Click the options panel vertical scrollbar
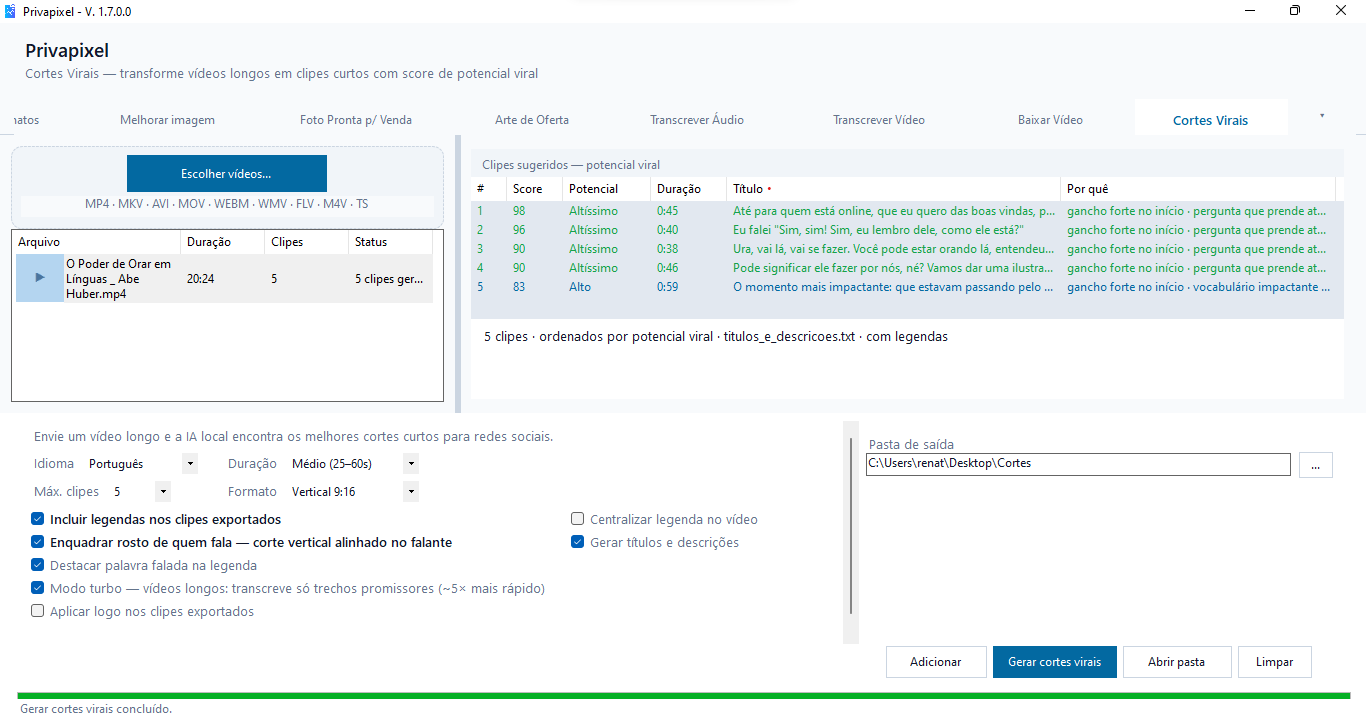The width and height of the screenshot is (1366, 719). (x=852, y=526)
